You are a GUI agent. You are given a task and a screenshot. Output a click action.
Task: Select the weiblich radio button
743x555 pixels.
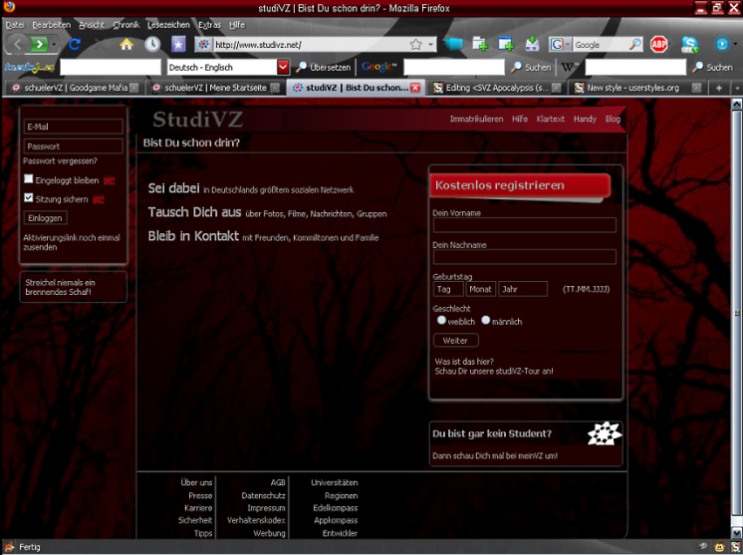click(442, 320)
